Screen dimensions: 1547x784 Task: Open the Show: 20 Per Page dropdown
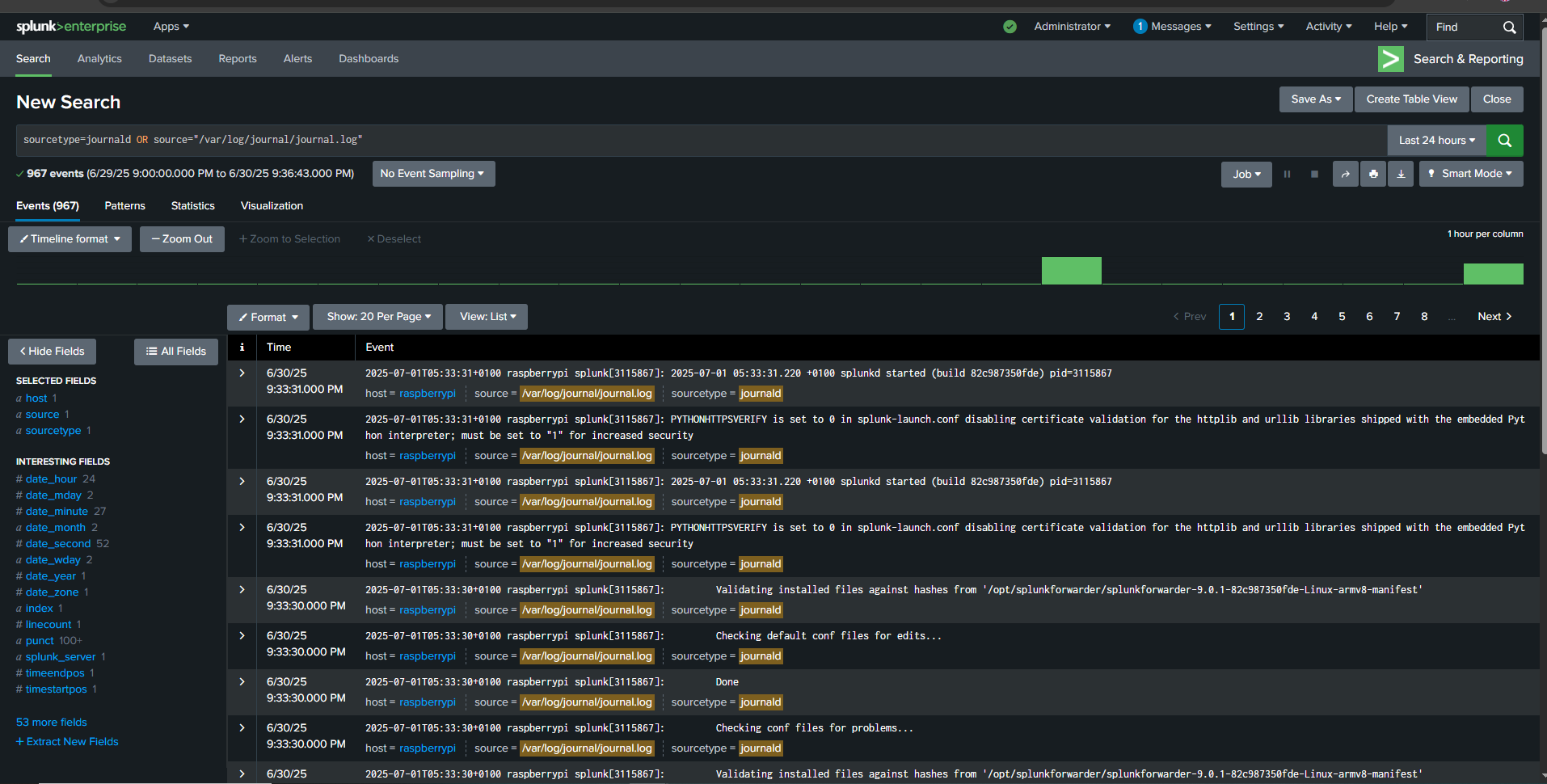pyautogui.click(x=378, y=317)
